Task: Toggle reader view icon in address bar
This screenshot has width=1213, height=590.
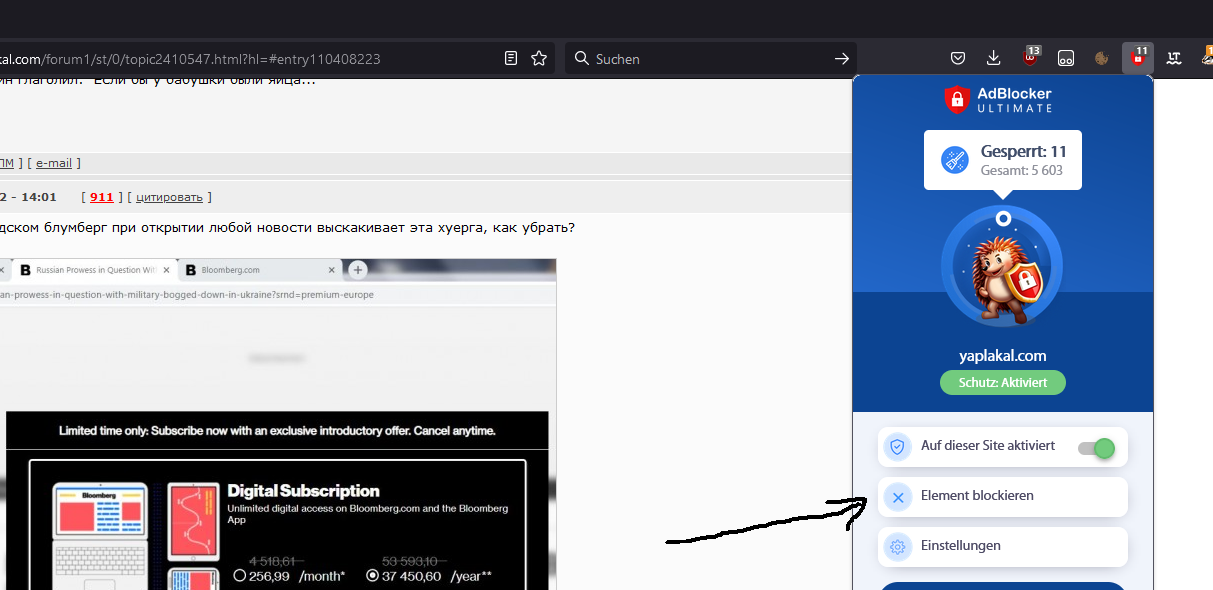Action: coord(511,59)
